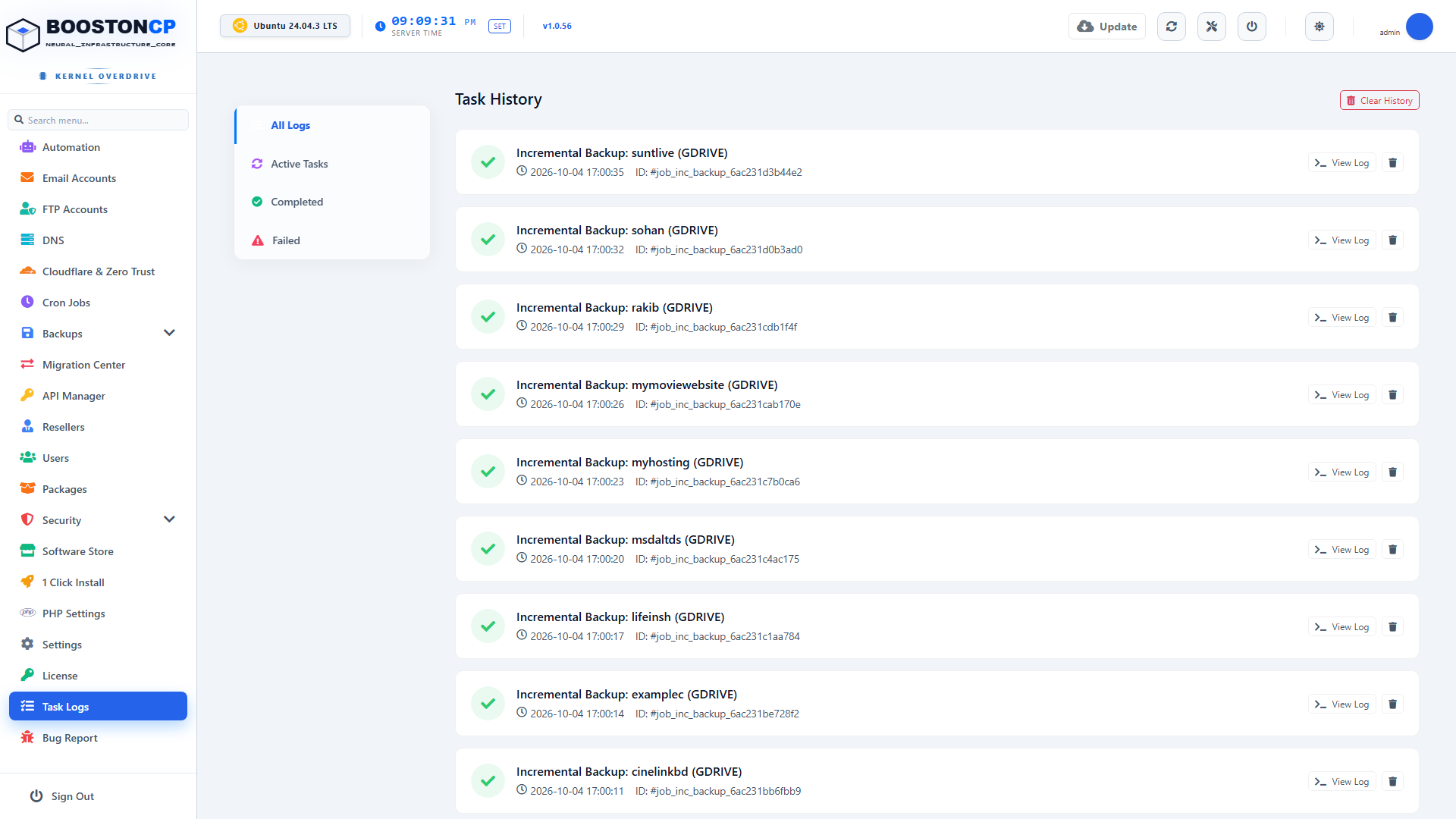Click the Update button
The width and height of the screenshot is (1456, 819).
tap(1107, 27)
